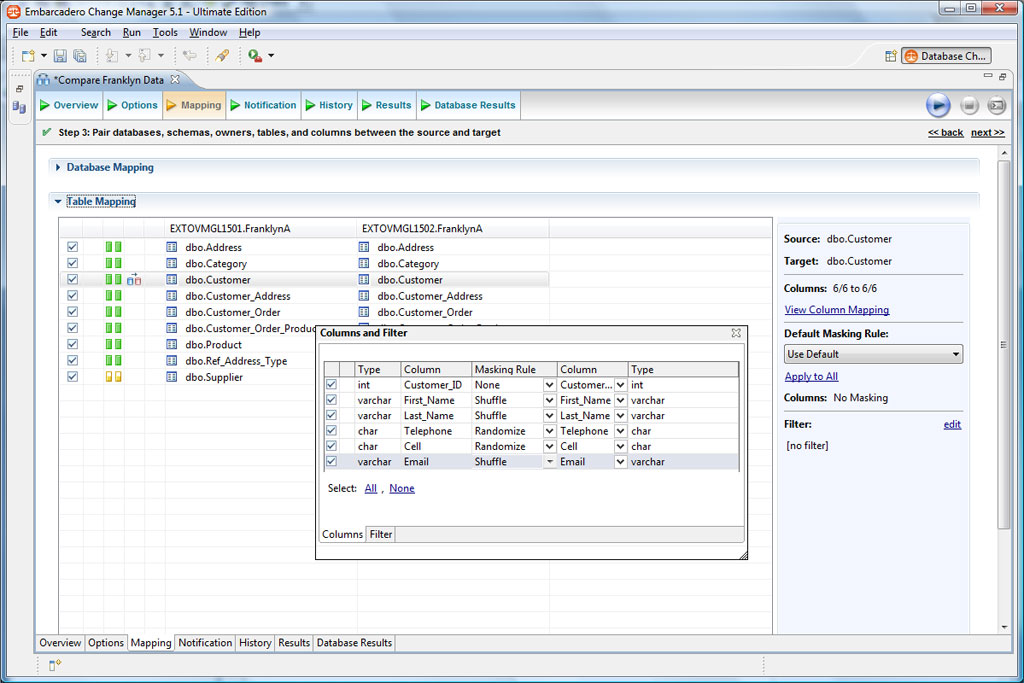Click the minimize editor area icon
The image size is (1024, 683).
tap(988, 76)
